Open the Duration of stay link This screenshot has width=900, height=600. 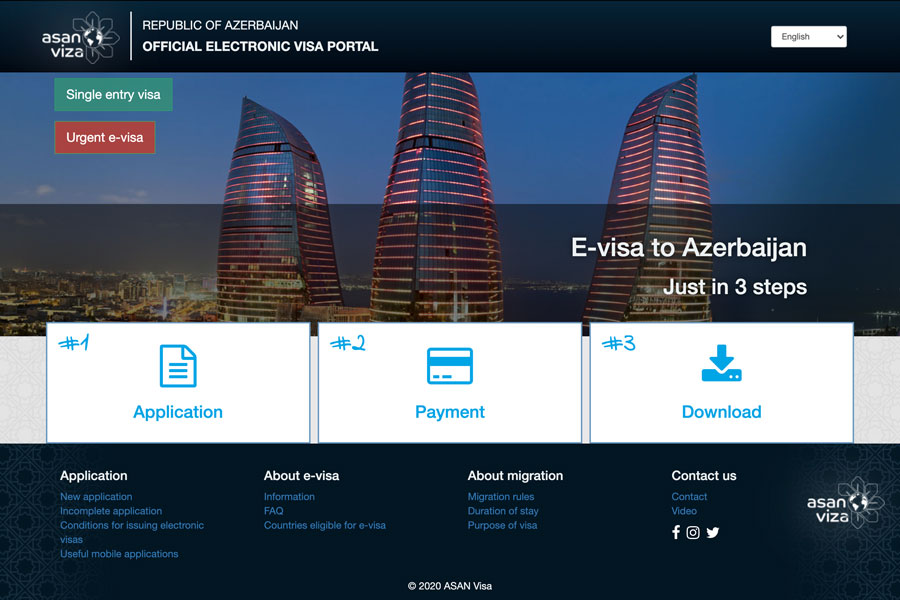point(503,511)
